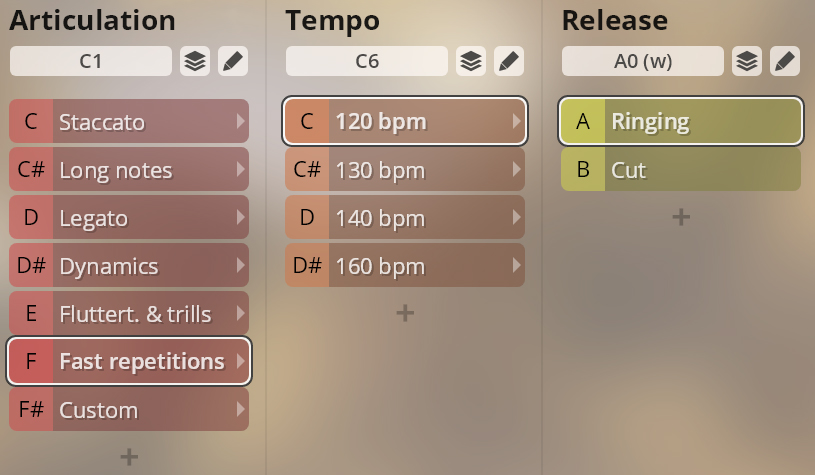Expand the 160 bpm arrow
The width and height of the screenshot is (815, 475).
tap(516, 266)
